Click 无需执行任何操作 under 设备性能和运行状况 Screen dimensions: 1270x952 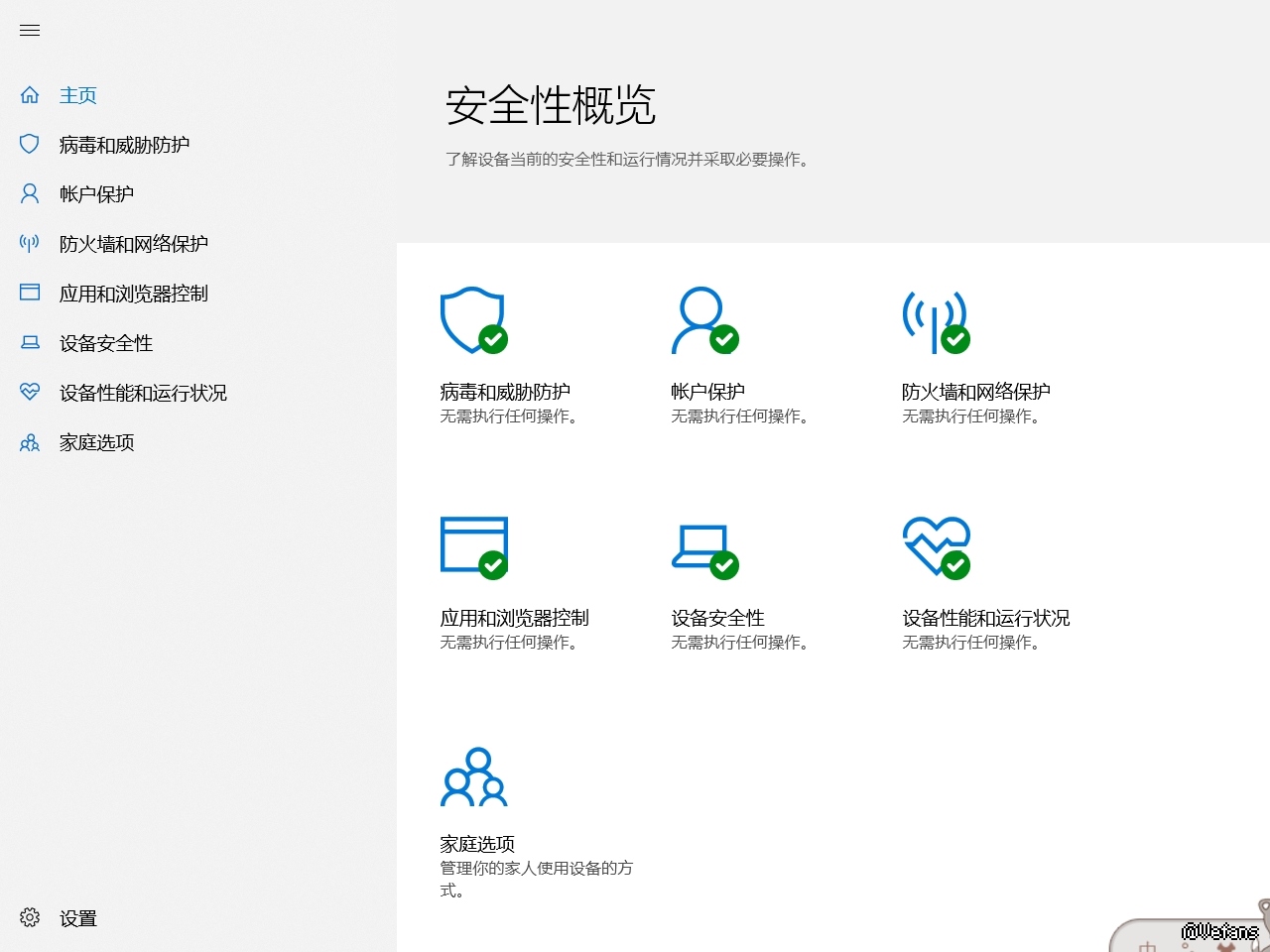[x=971, y=643]
